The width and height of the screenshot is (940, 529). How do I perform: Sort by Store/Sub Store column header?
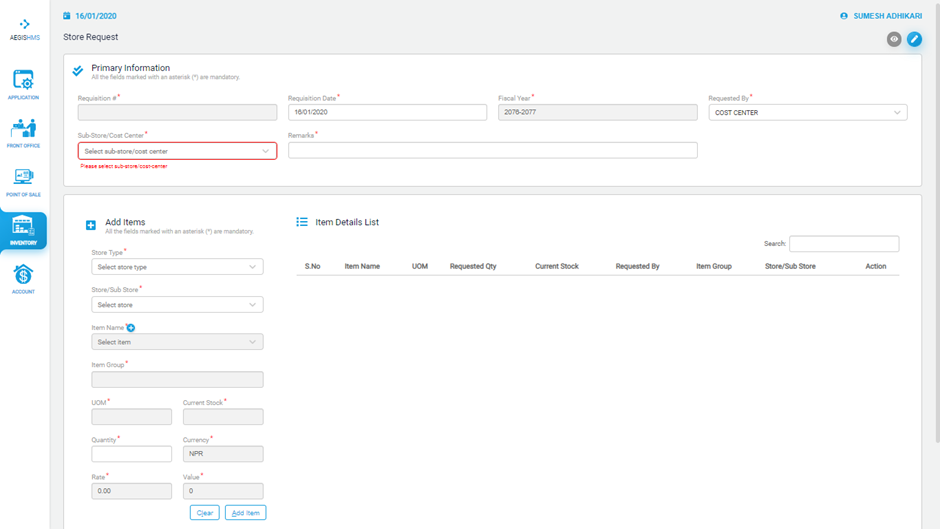(x=790, y=266)
